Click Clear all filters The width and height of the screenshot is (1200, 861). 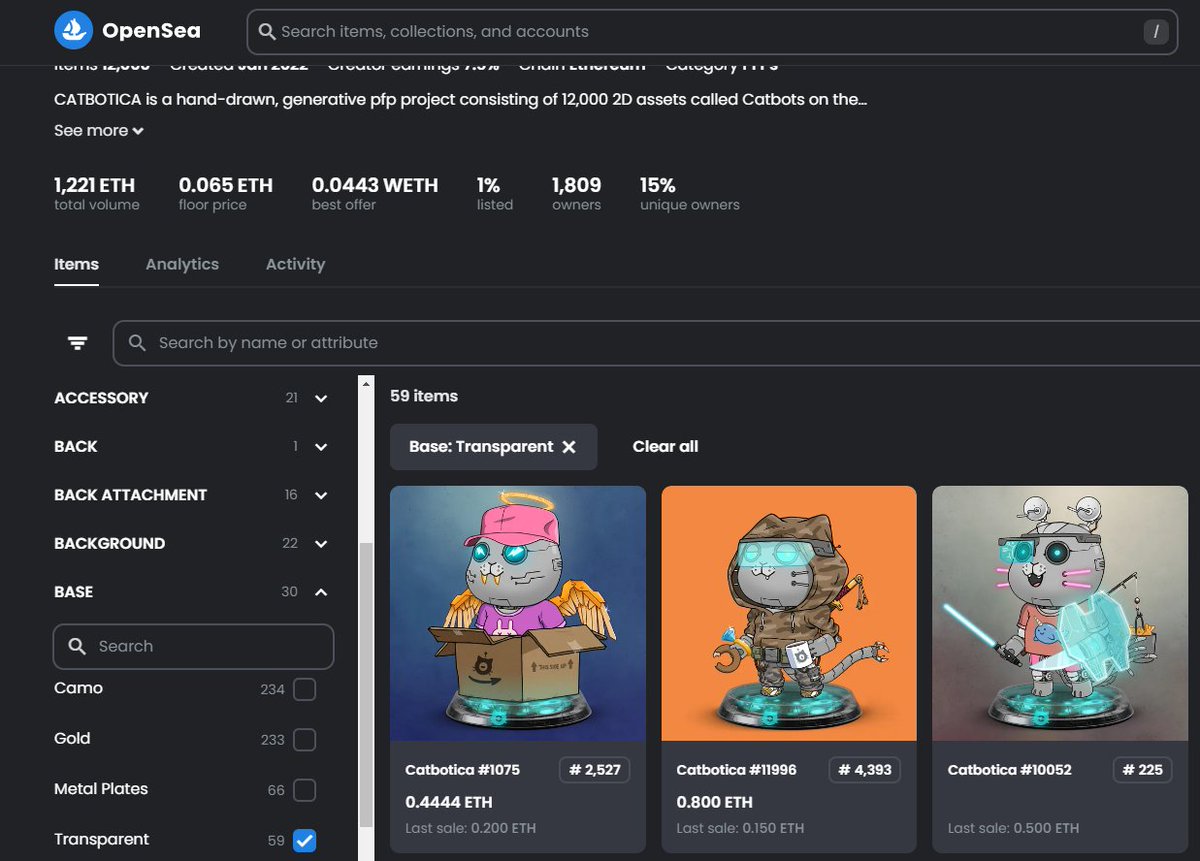coord(665,447)
